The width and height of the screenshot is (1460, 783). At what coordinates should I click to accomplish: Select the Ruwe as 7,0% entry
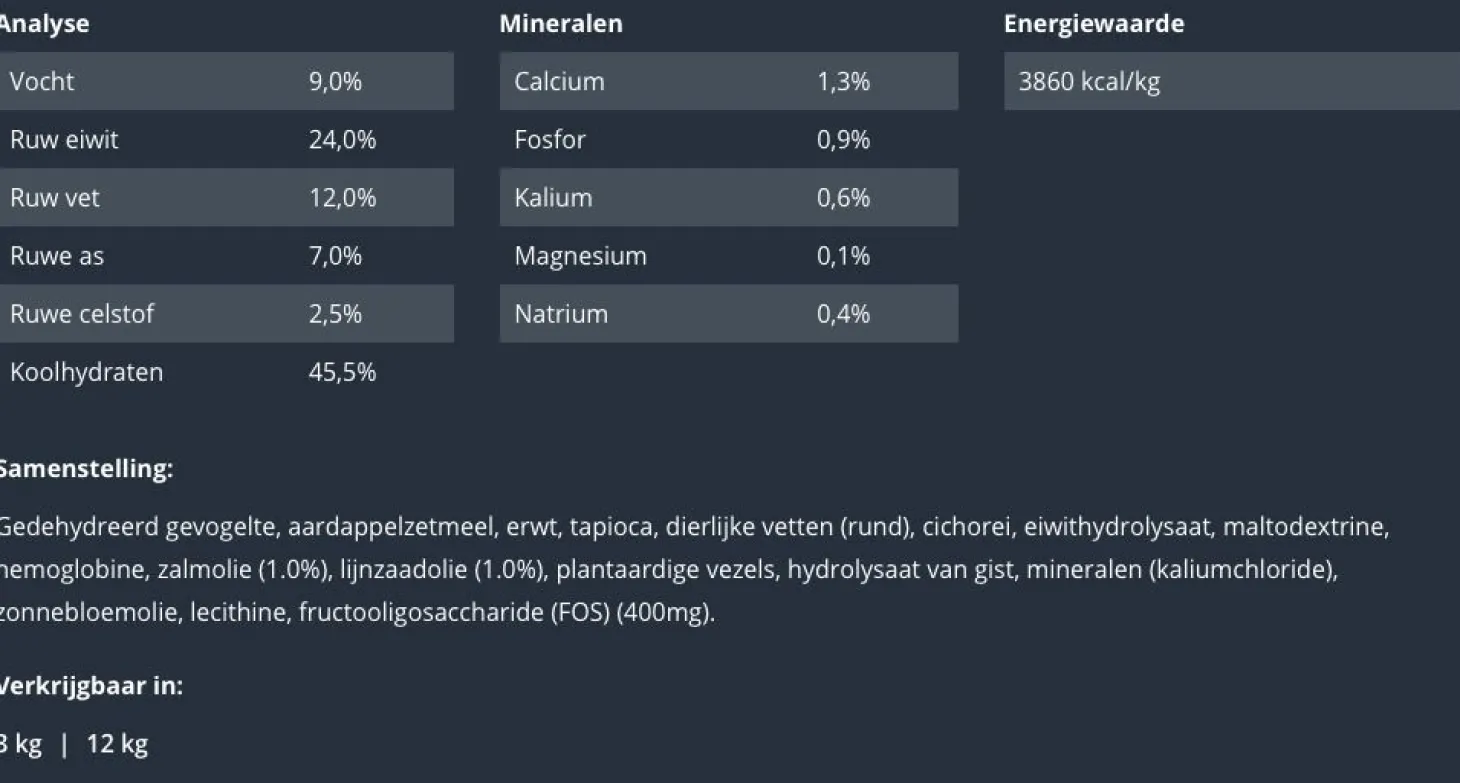(x=225, y=255)
